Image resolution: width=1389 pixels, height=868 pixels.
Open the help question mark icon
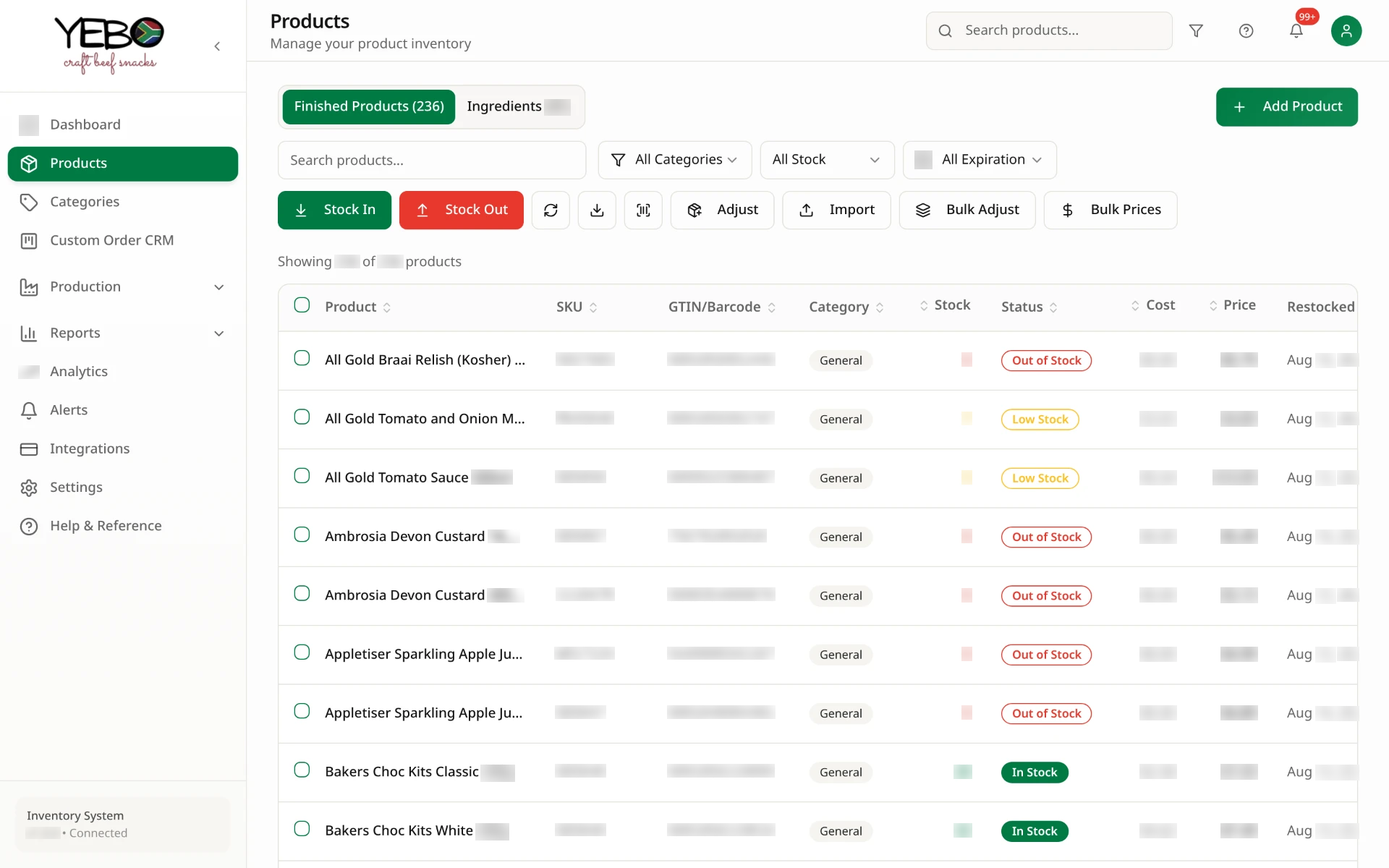click(1246, 30)
